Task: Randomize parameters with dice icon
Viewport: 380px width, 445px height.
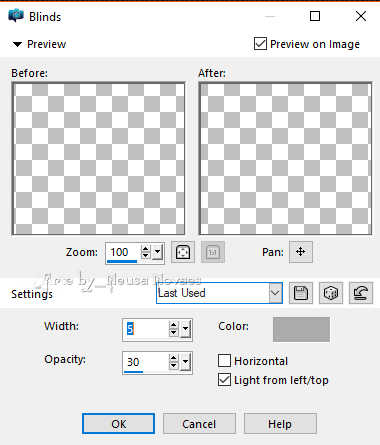Action: (331, 293)
